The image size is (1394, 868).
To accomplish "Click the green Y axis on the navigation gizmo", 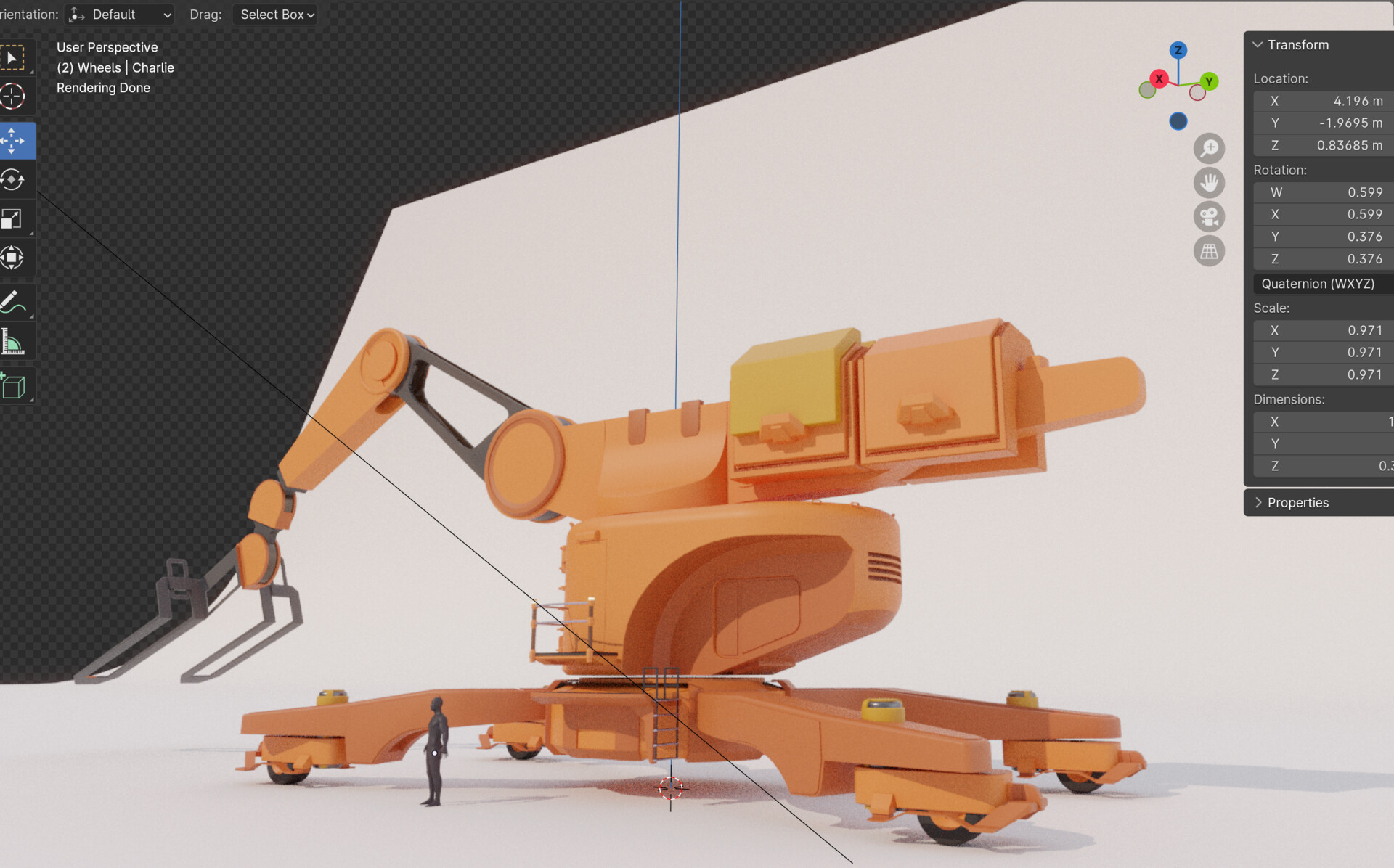I will [x=1208, y=81].
